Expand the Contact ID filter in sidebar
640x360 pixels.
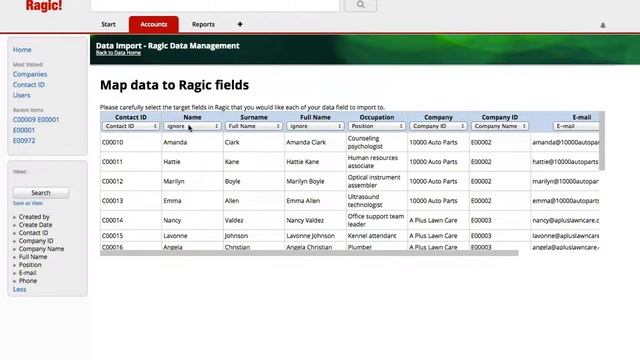point(33,233)
